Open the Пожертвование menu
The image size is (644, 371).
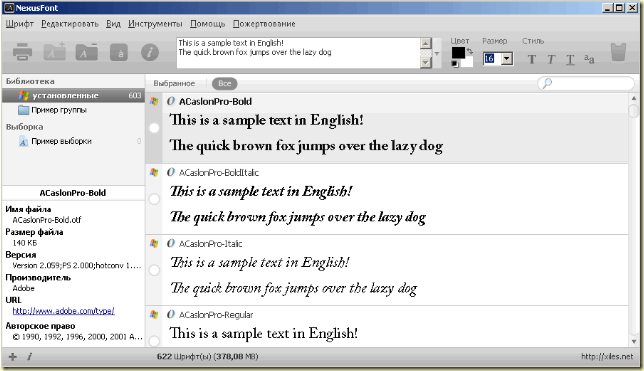[x=264, y=24]
